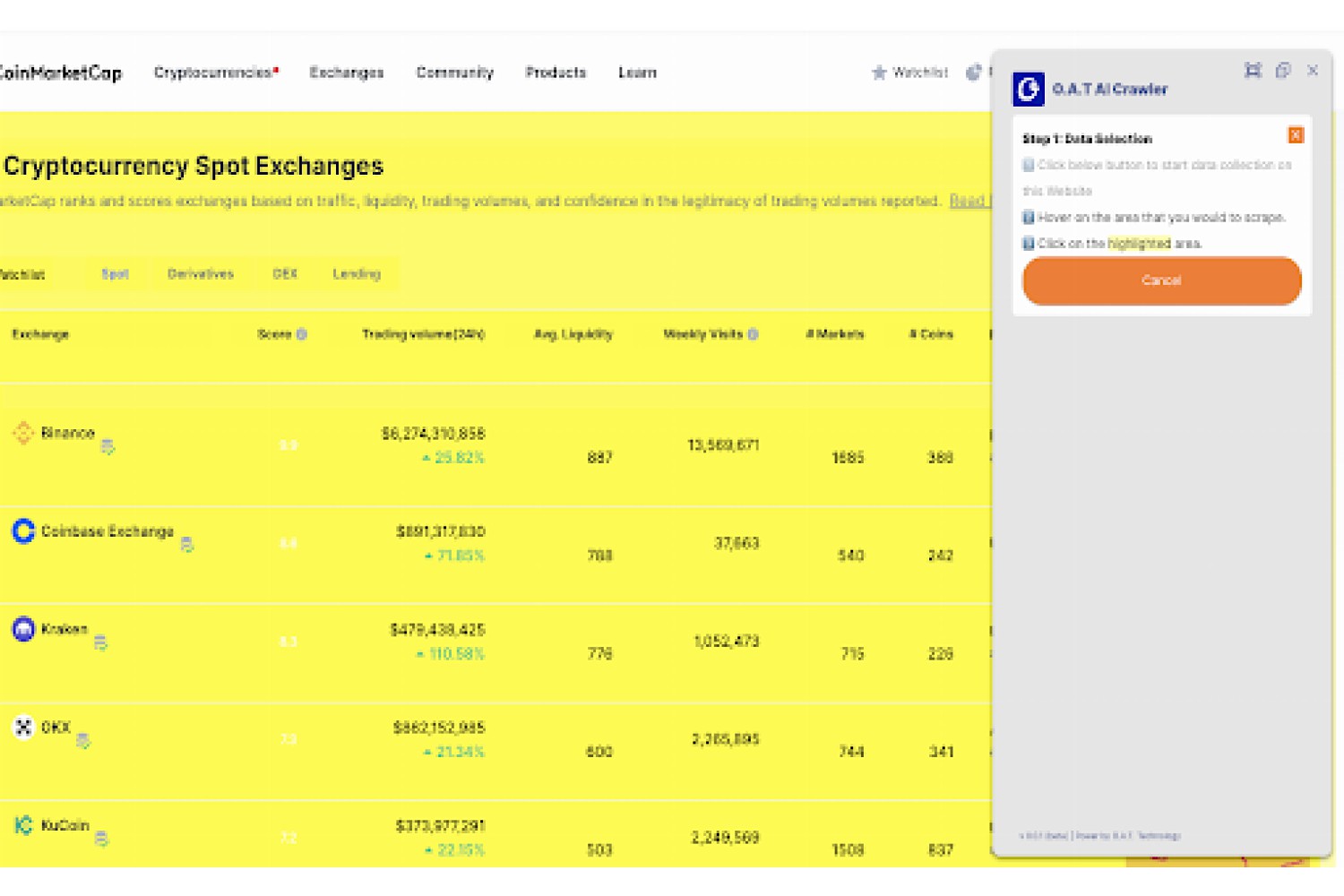Open the Kraken exchange link
The image size is (1344, 896).
tap(65, 629)
